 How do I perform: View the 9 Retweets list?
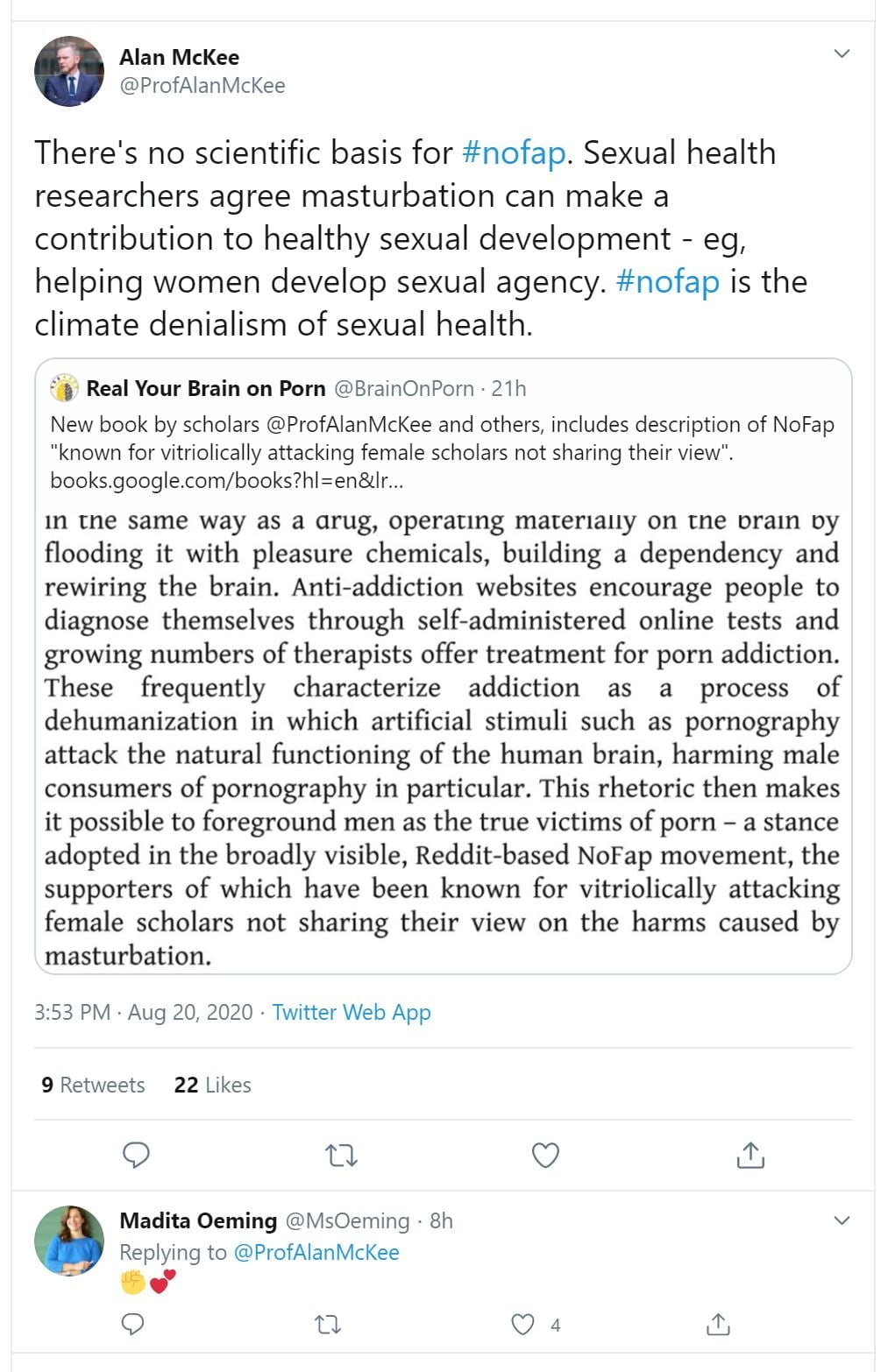[93, 1085]
